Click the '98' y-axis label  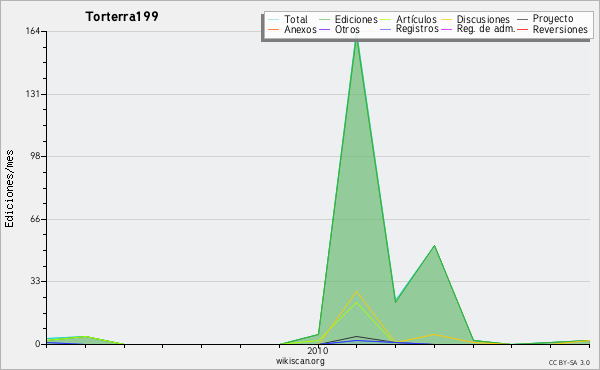click(35, 156)
